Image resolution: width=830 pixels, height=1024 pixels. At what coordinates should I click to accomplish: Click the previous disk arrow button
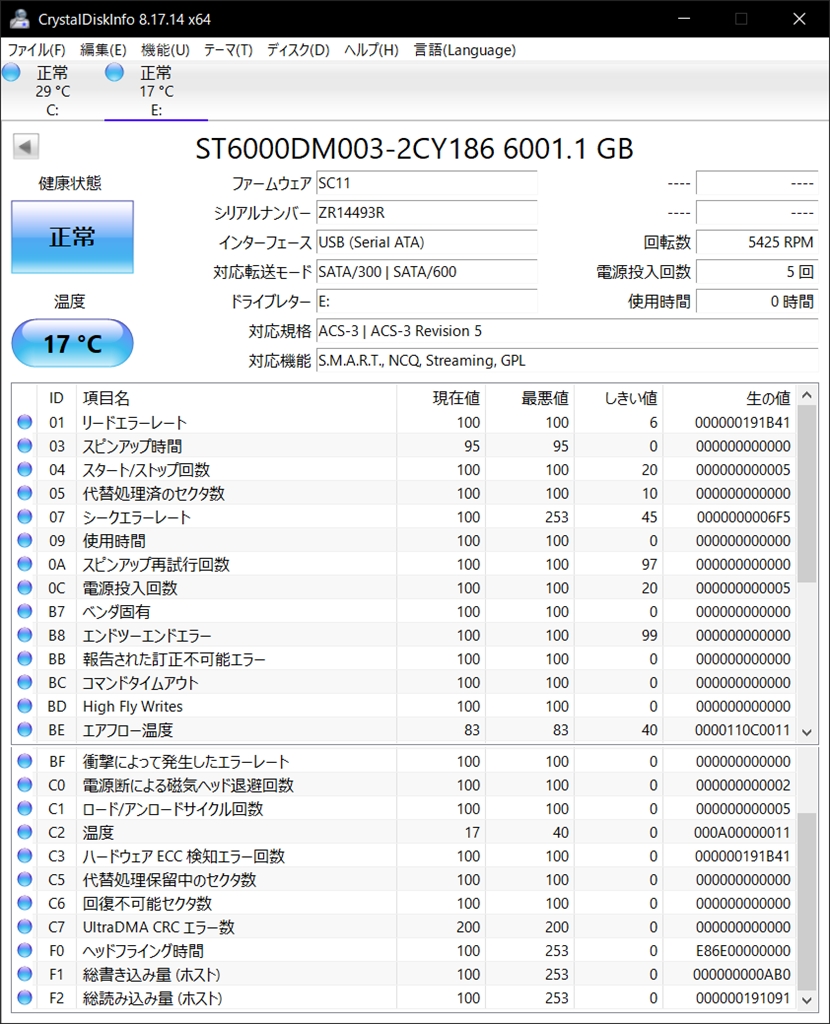[26, 146]
